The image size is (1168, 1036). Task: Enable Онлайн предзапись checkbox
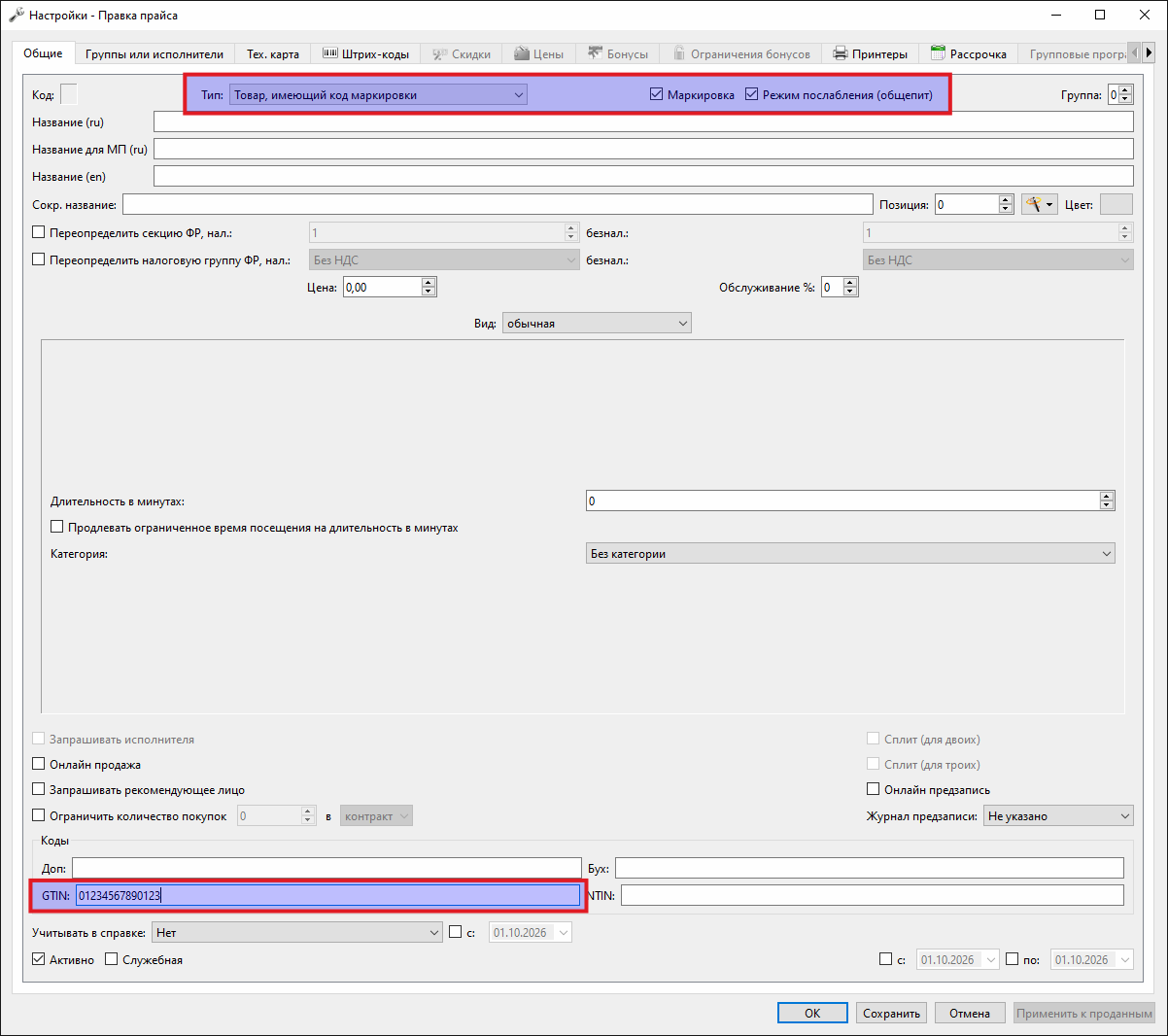pyautogui.click(x=874, y=790)
